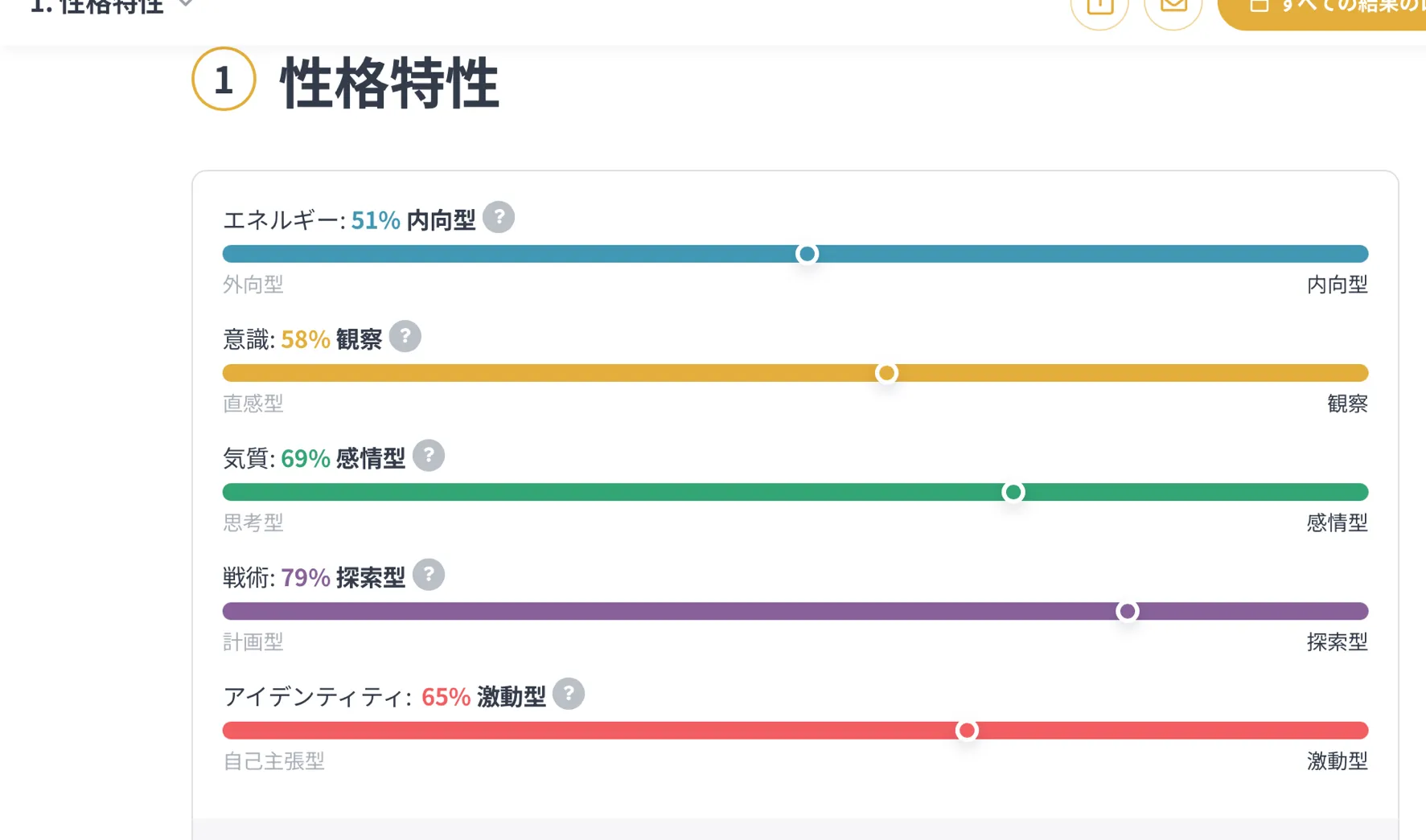
Task: Click the help icon next to 内向型
Action: [x=499, y=217]
